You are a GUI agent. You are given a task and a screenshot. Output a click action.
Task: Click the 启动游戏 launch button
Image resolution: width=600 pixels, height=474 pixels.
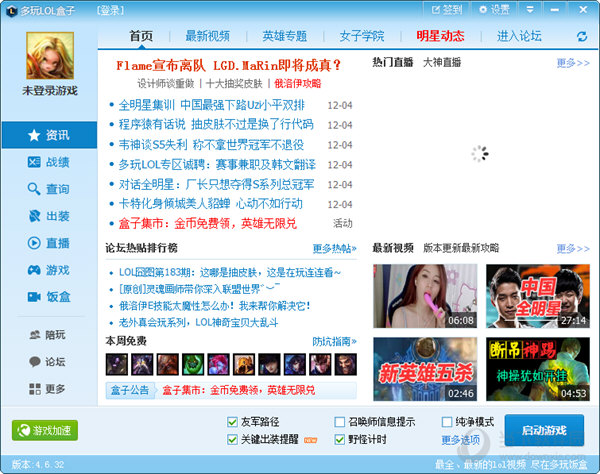click(x=544, y=430)
